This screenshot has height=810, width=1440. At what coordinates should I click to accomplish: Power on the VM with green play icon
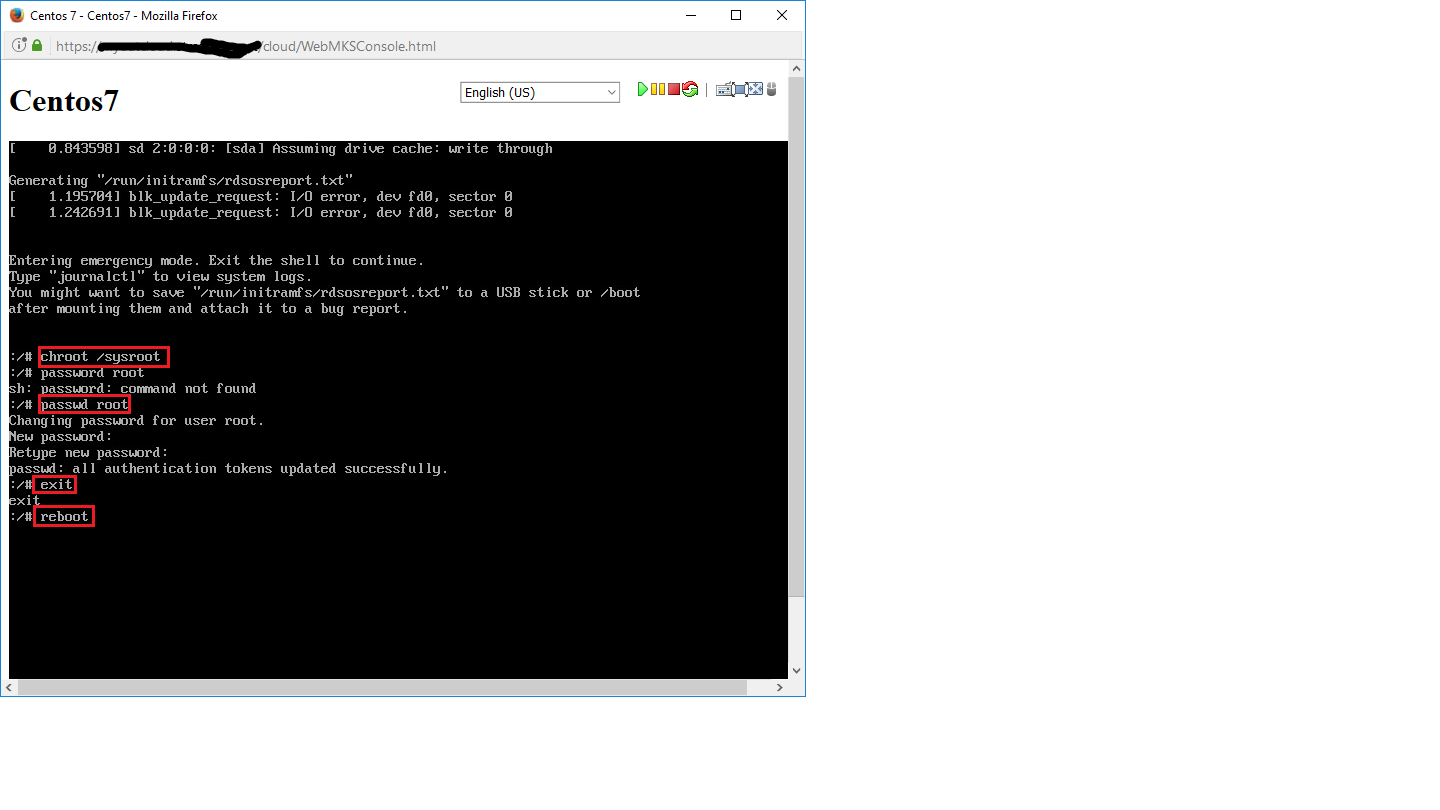point(643,89)
